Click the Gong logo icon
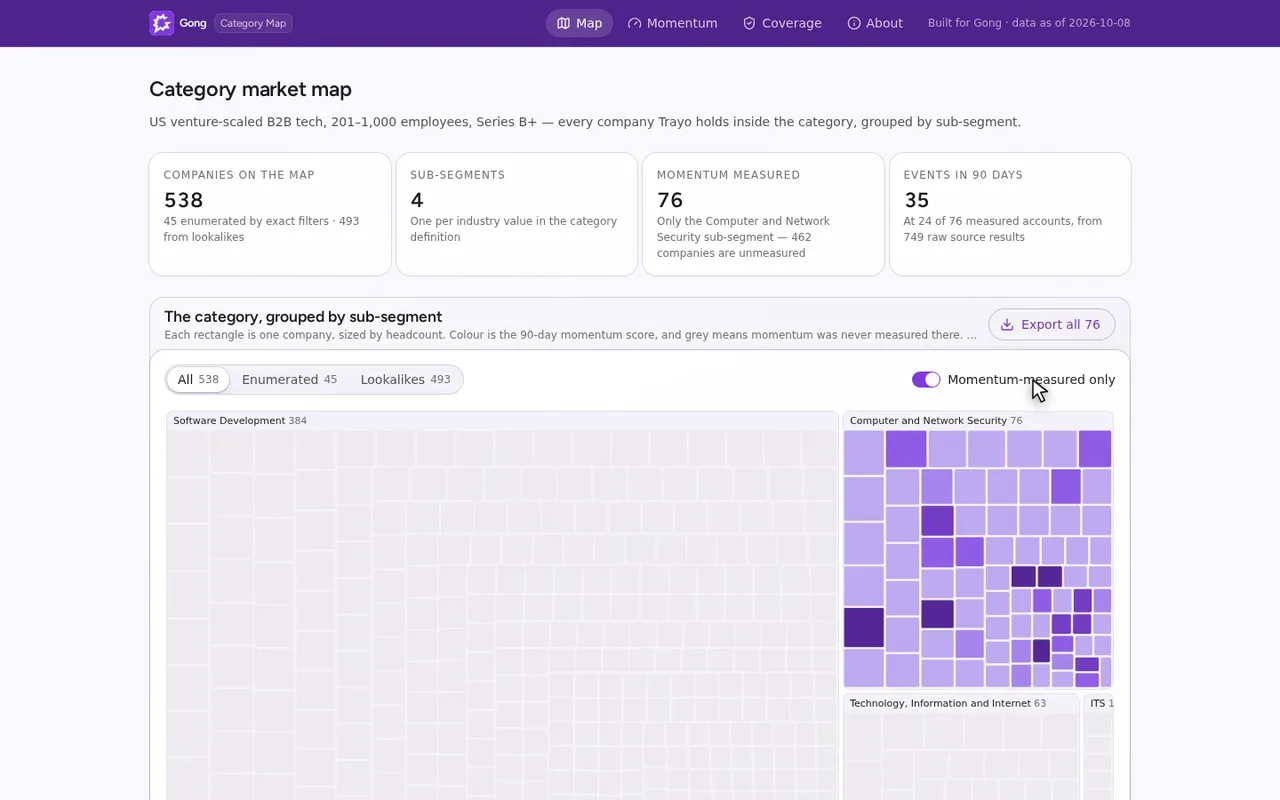Viewport: 1280px width, 800px height. click(x=161, y=23)
